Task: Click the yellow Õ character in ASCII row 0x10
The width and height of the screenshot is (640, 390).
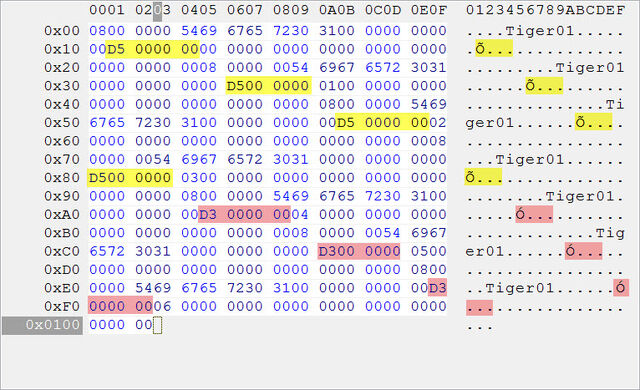Action: click(480, 49)
